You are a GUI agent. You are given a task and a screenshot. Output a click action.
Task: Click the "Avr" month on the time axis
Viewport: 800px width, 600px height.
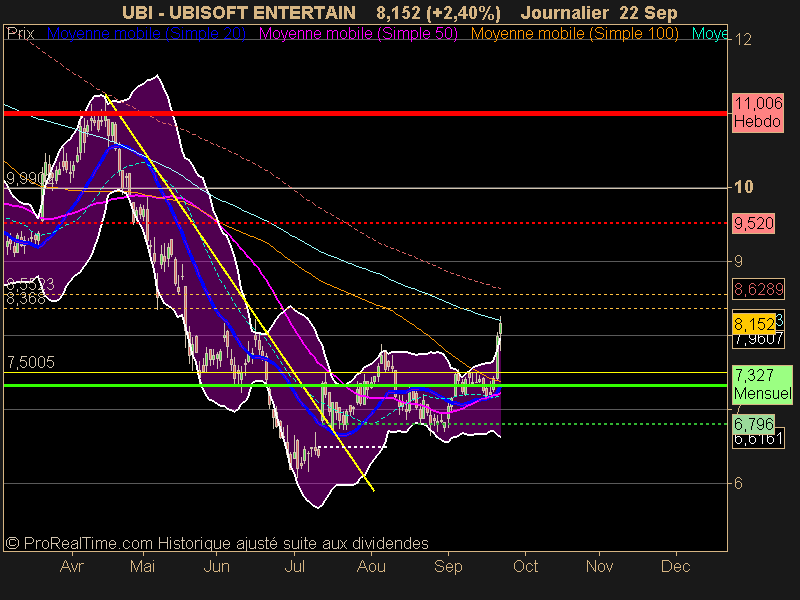[71, 566]
